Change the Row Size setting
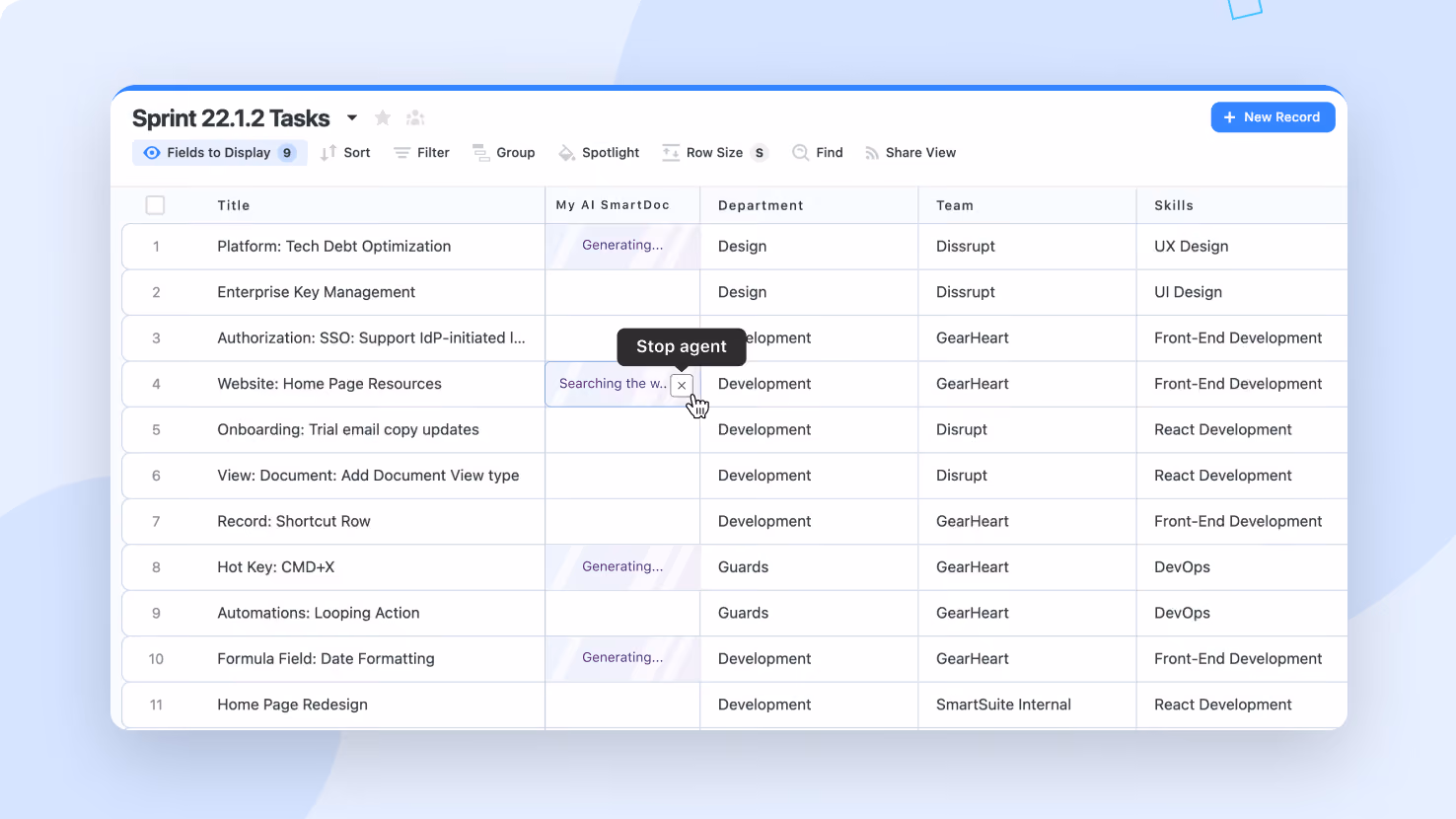 tap(715, 153)
